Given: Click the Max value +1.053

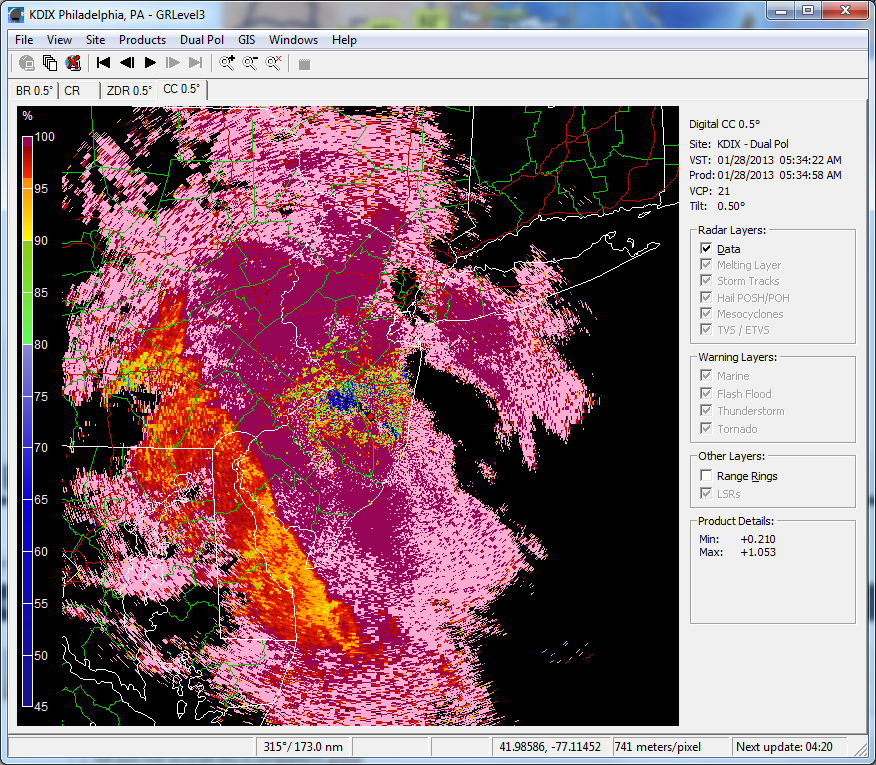Looking at the screenshot, I should [758, 552].
